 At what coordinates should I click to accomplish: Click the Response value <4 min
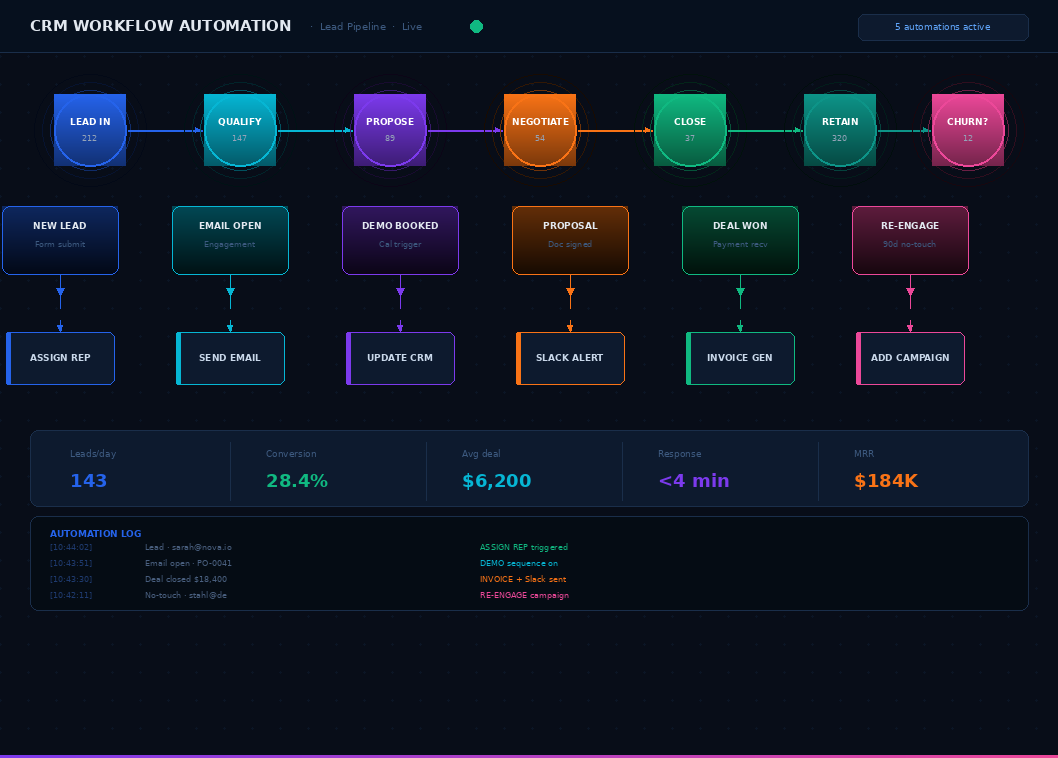coord(694,481)
